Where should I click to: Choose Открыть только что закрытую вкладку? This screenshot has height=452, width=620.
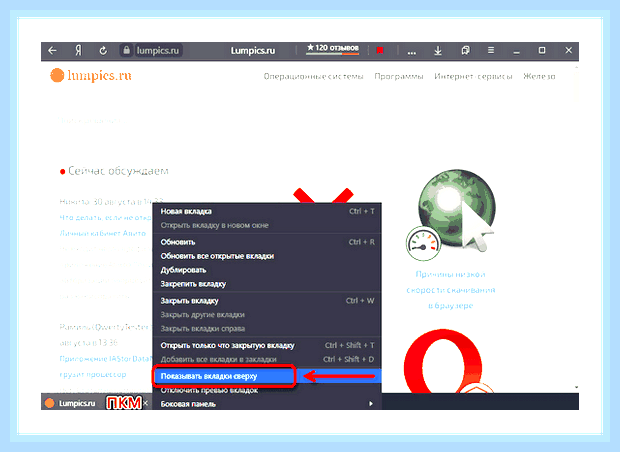click(x=267, y=345)
